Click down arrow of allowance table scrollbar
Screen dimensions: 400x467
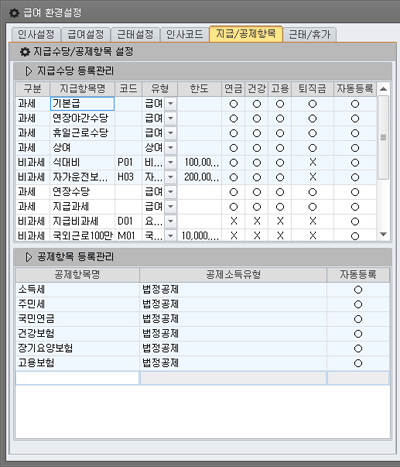pyautogui.click(x=383, y=235)
